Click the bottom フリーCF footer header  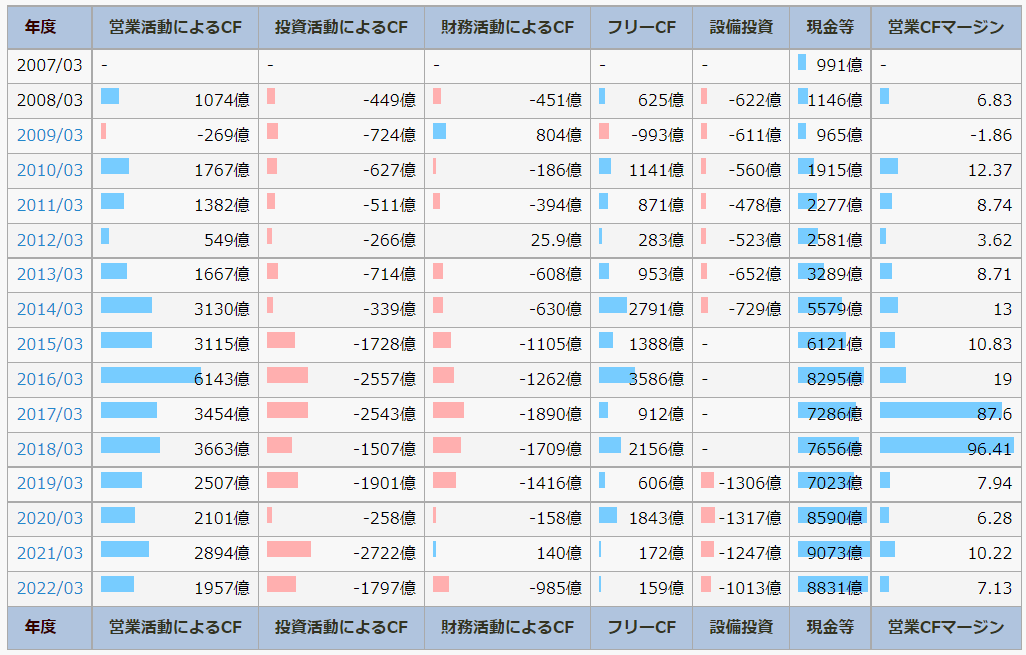(642, 627)
